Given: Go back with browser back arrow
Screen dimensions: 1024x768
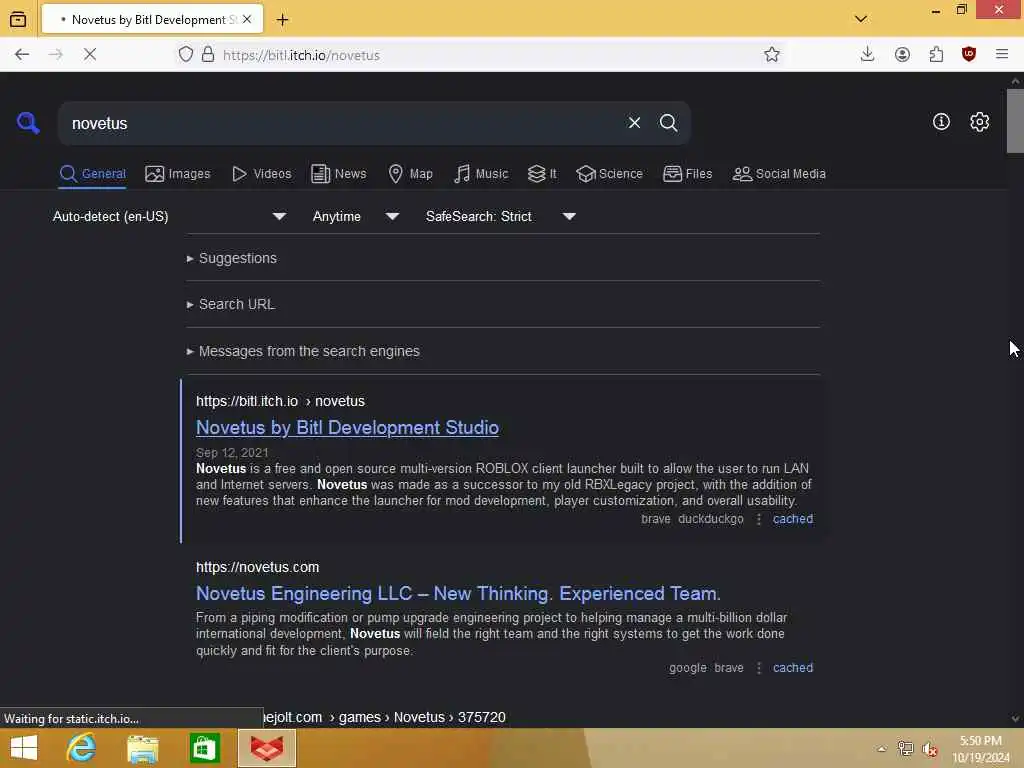Looking at the screenshot, I should pos(22,55).
